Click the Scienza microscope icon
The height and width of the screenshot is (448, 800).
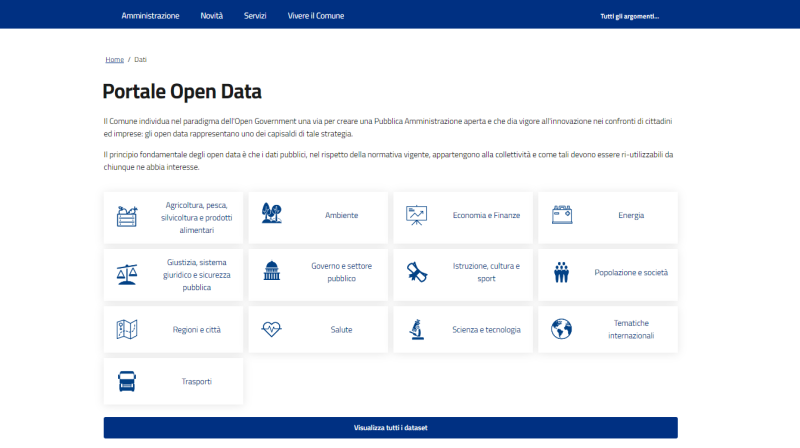(x=417, y=329)
